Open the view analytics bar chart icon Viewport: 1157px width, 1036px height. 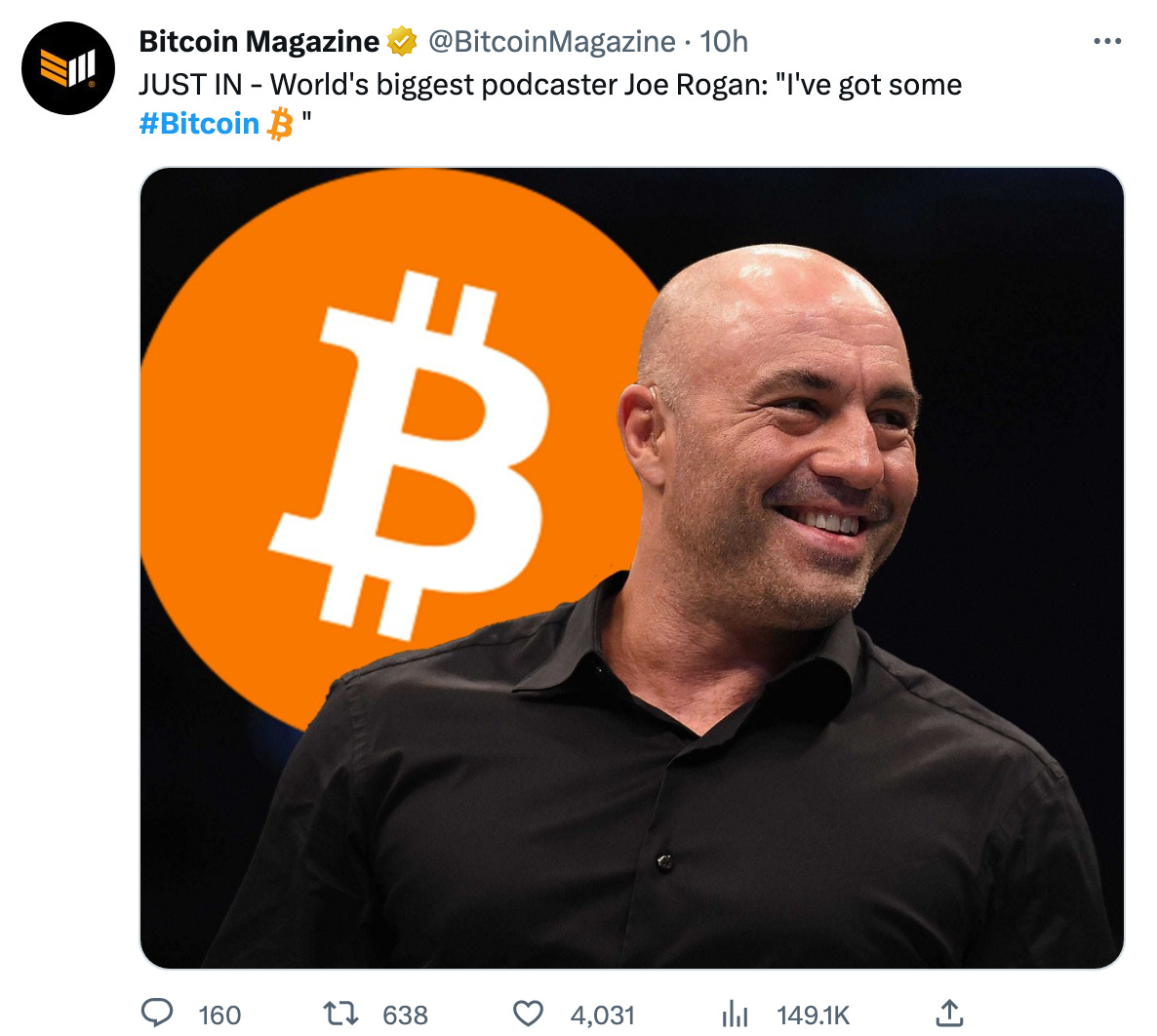735,1014
